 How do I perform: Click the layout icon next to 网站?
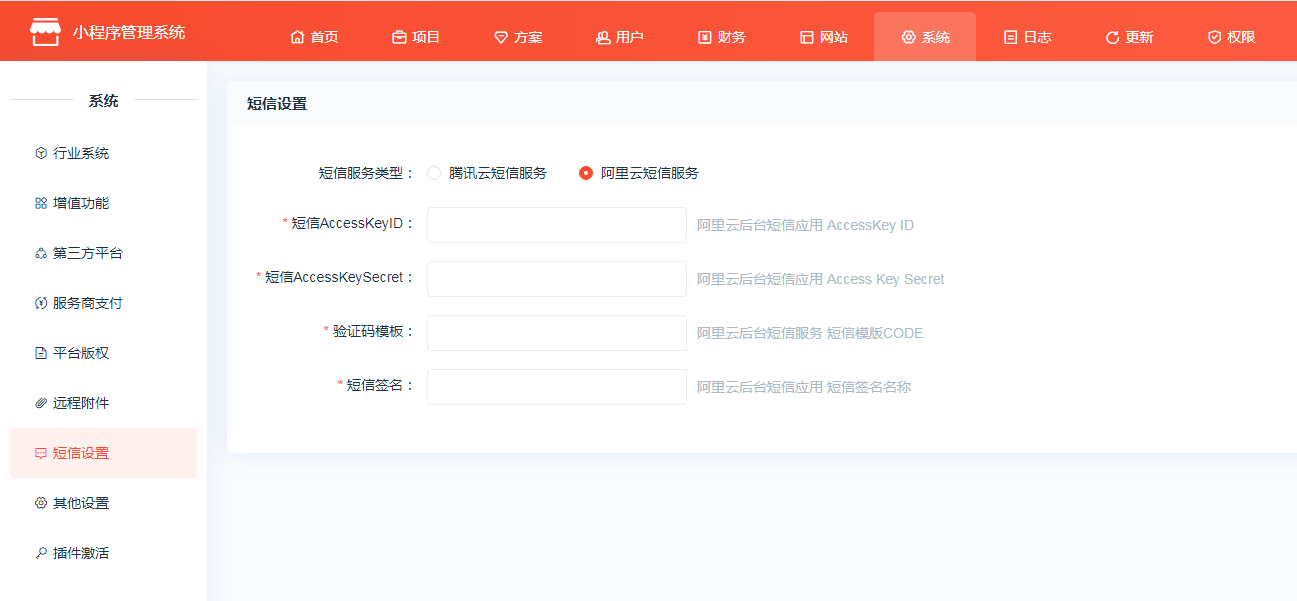[x=807, y=37]
